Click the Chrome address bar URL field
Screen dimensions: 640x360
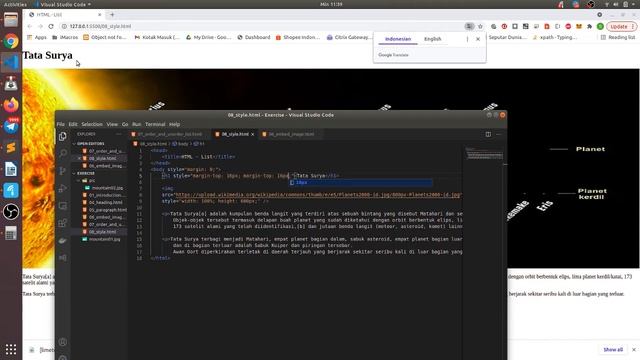tap(261, 26)
